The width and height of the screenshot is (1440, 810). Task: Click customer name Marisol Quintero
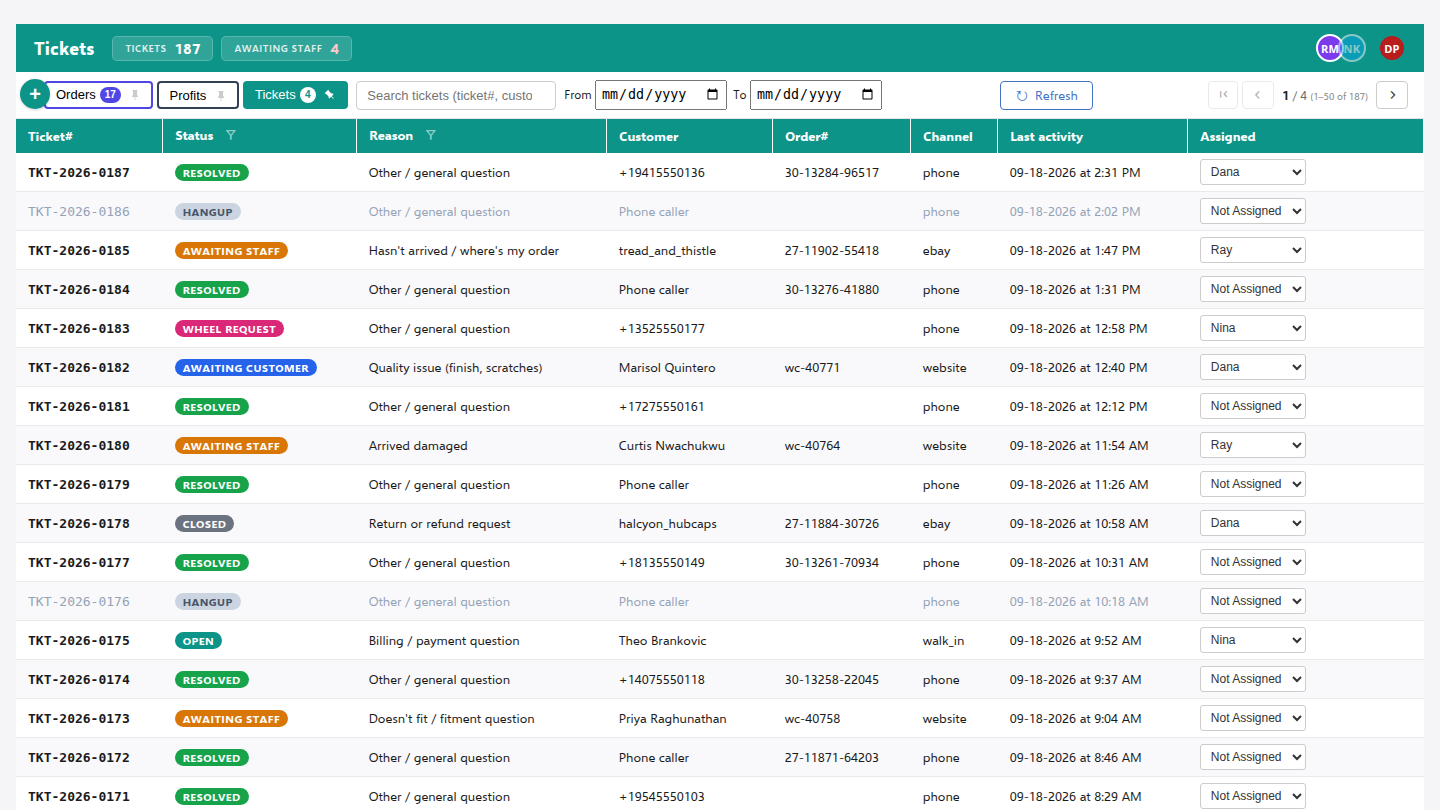pos(667,368)
